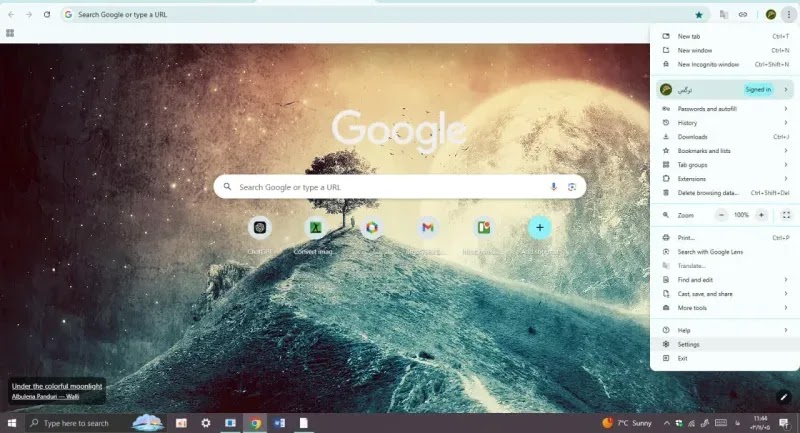Choose Search with Google Lens
Image resolution: width=800 pixels, height=433 pixels.
pyautogui.click(x=724, y=252)
